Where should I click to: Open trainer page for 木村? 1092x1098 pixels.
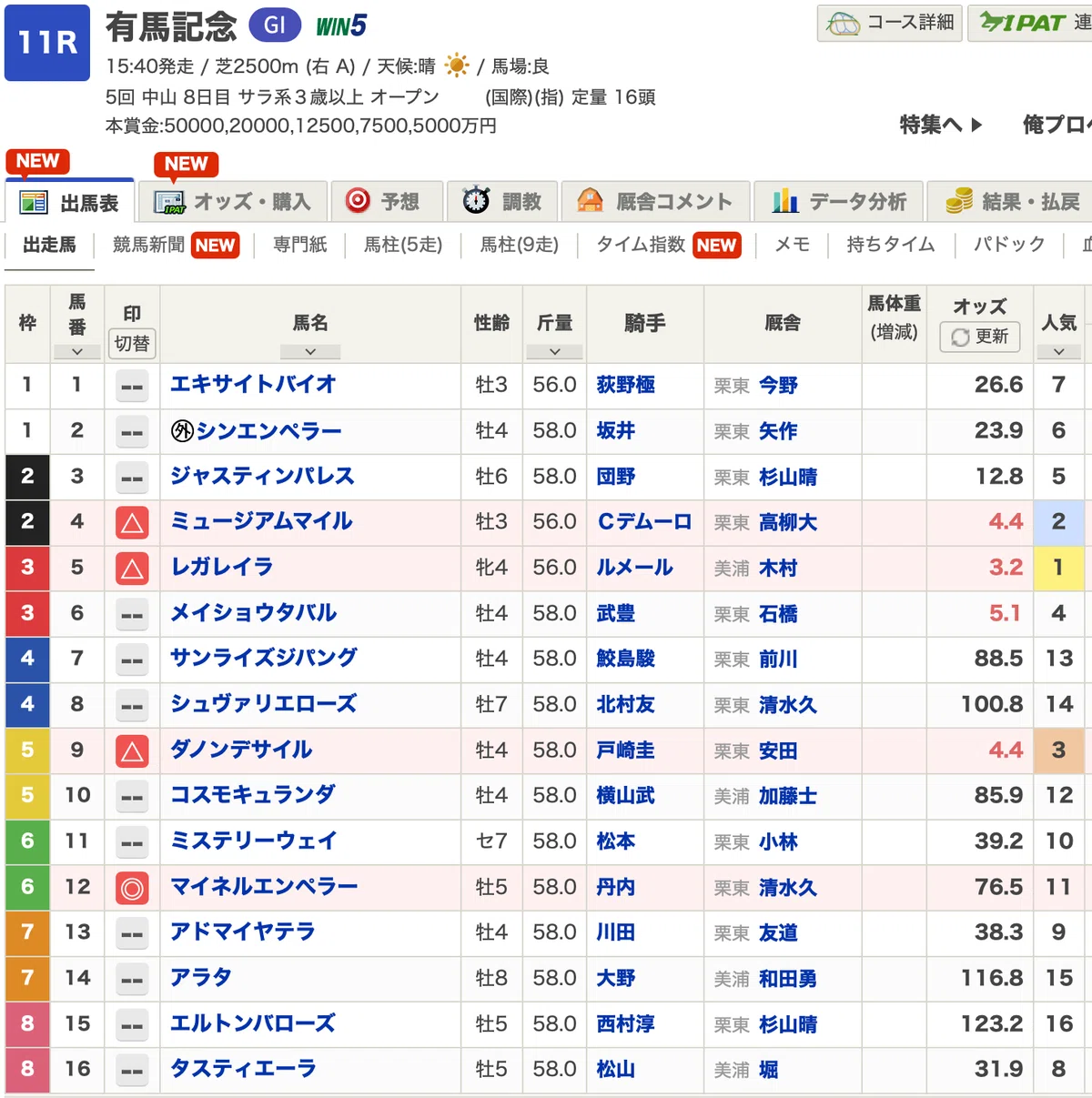pos(778,569)
